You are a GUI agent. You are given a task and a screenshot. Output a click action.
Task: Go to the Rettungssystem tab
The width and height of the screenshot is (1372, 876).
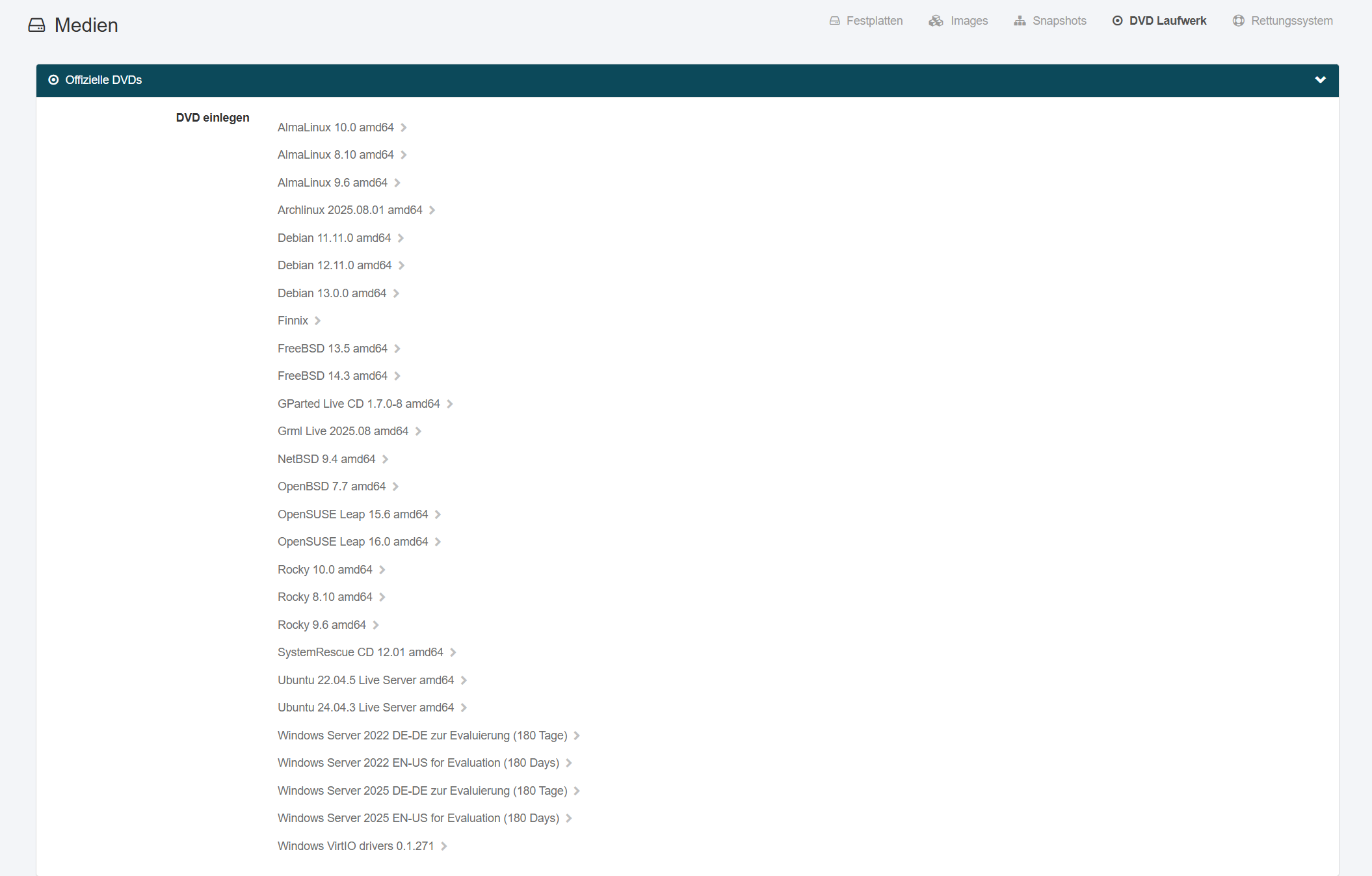(x=1282, y=21)
